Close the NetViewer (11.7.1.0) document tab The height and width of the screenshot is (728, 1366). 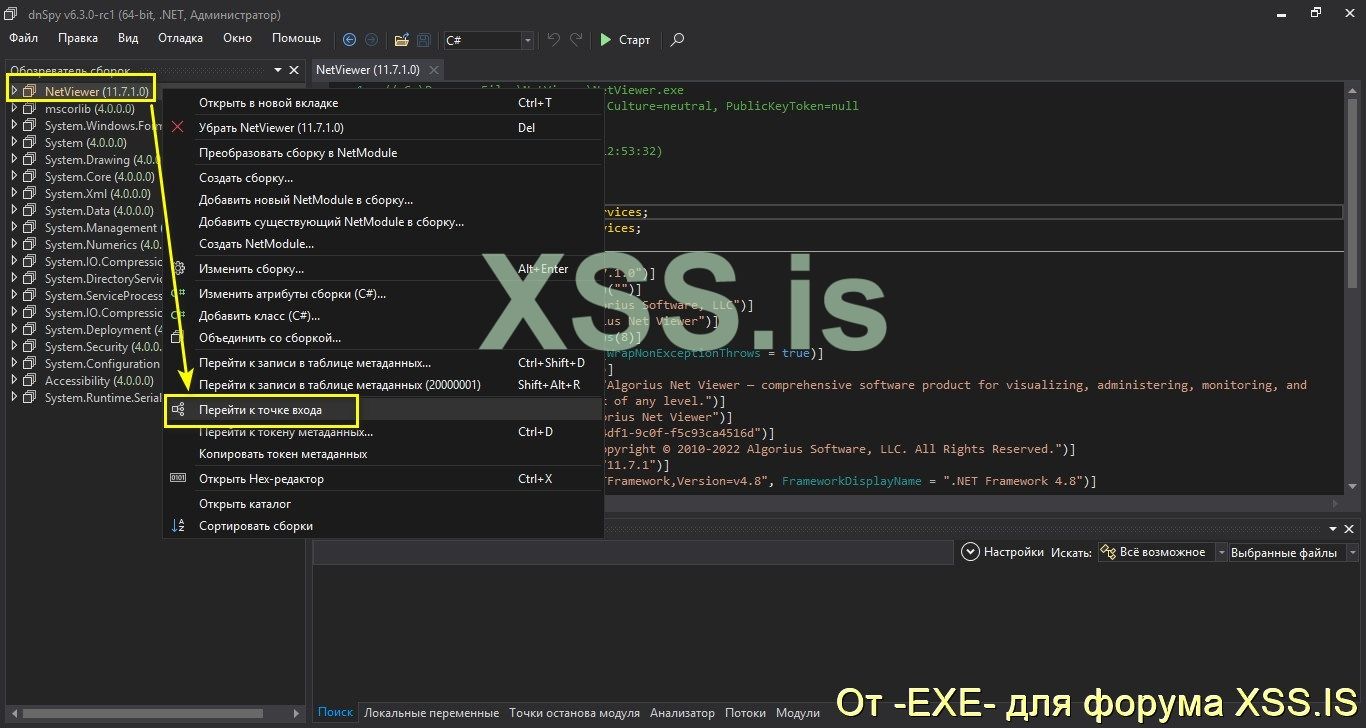click(433, 70)
